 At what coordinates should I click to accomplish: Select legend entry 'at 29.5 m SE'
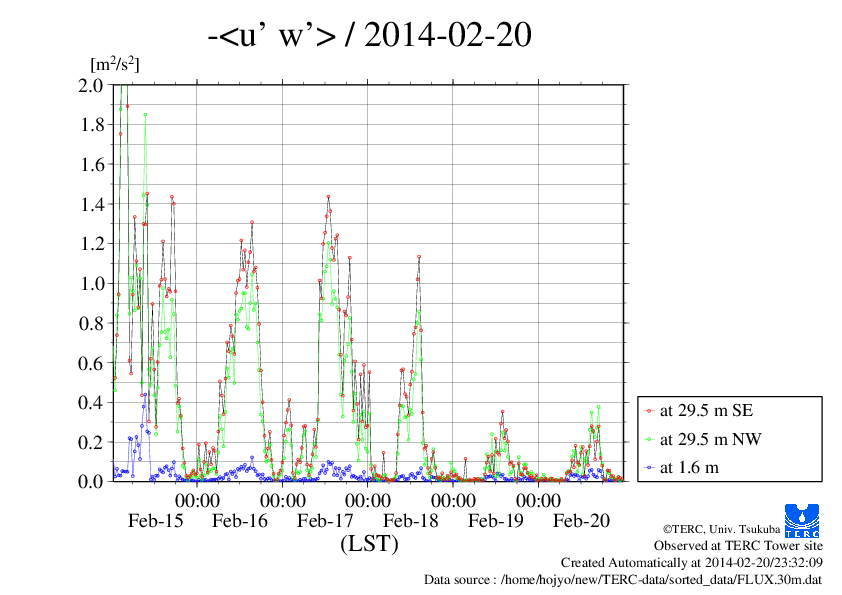tap(706, 411)
